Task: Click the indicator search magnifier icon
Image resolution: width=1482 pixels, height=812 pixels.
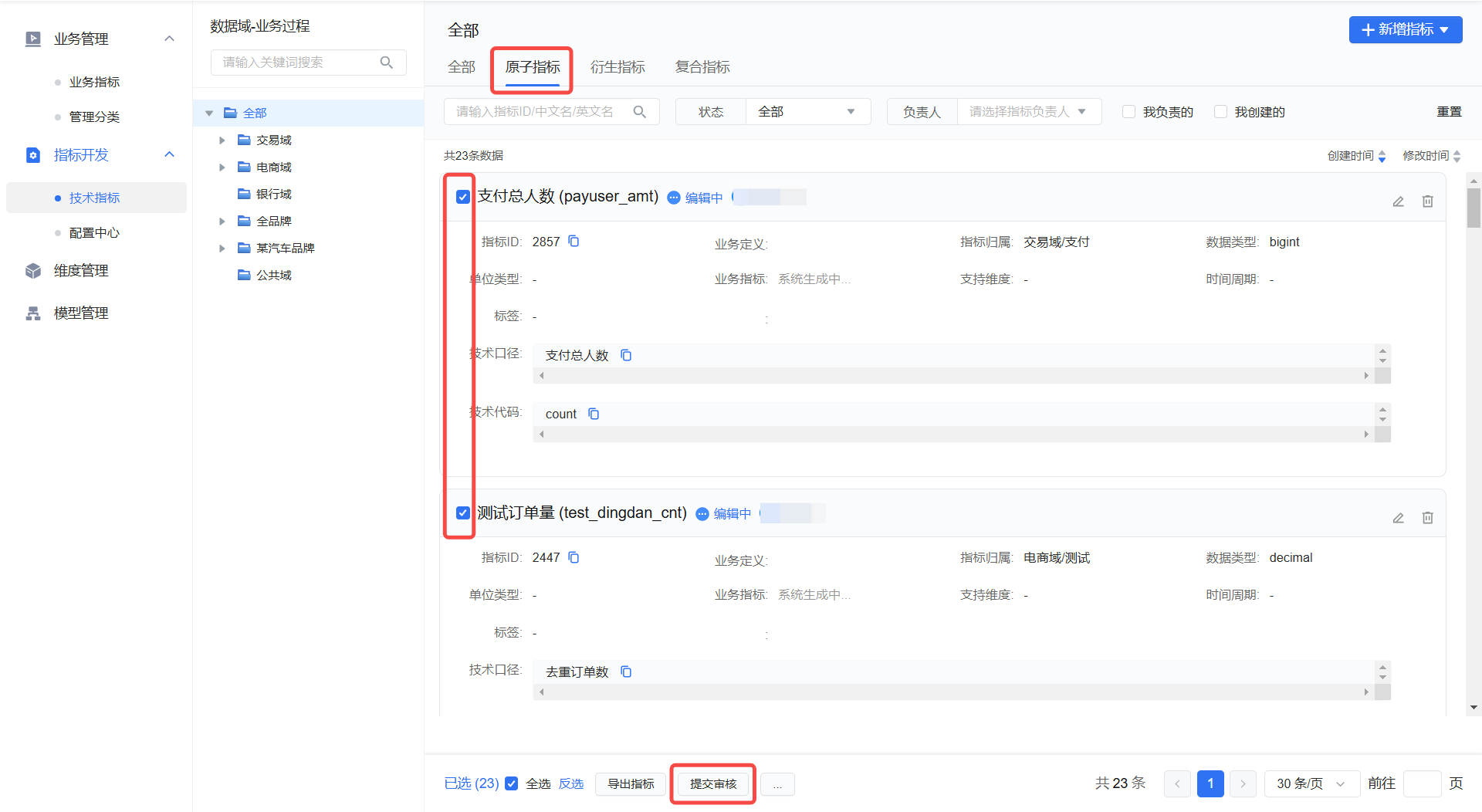Action: click(639, 112)
